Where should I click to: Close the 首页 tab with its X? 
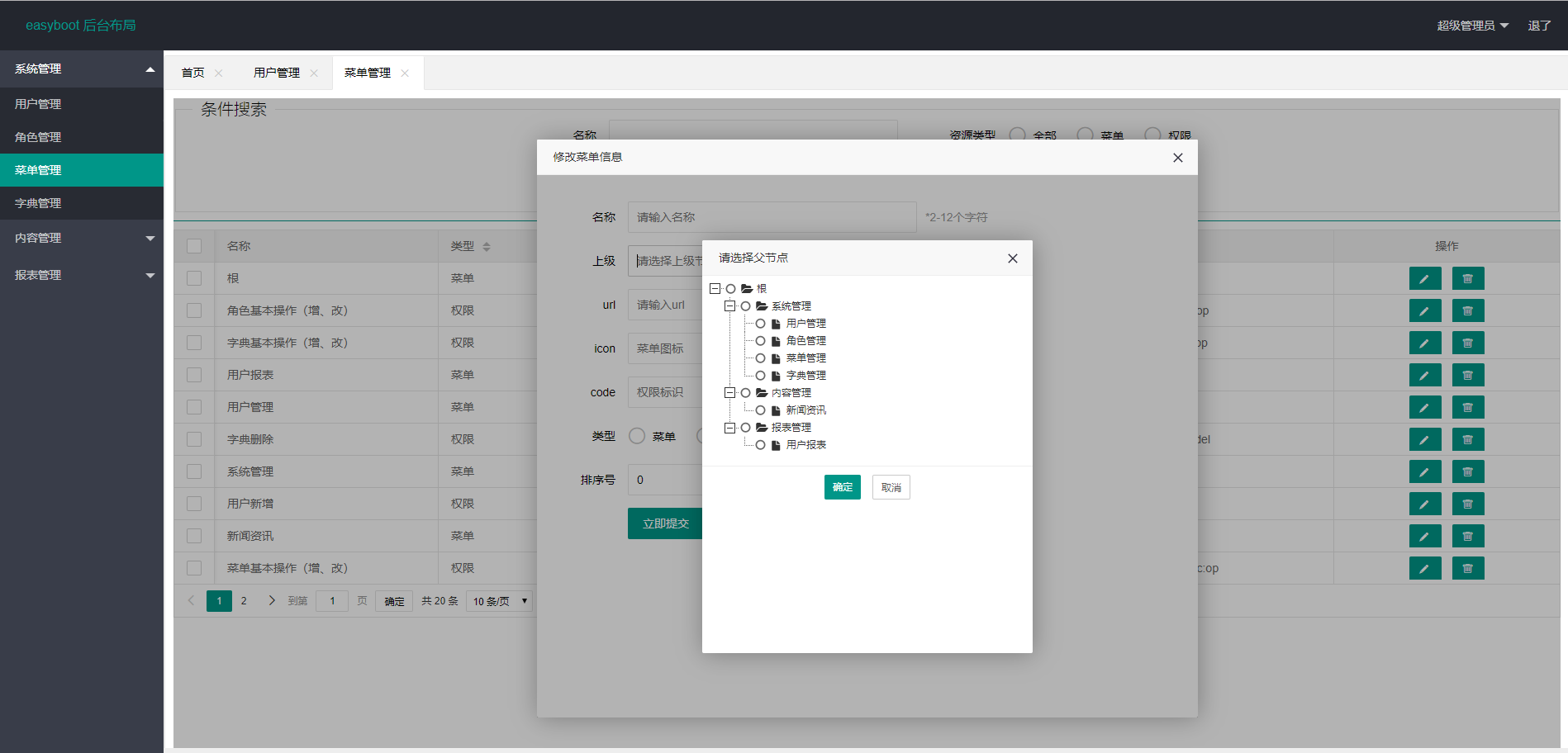pyautogui.click(x=219, y=73)
